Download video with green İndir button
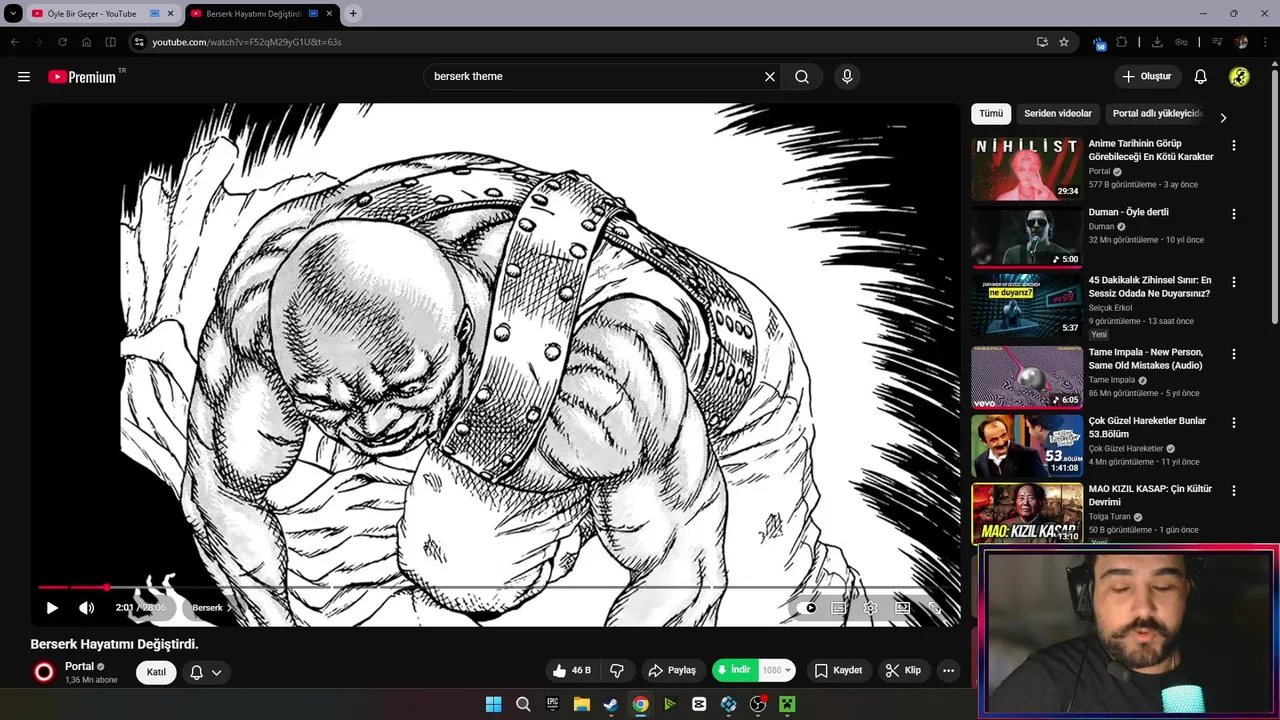 (735, 670)
